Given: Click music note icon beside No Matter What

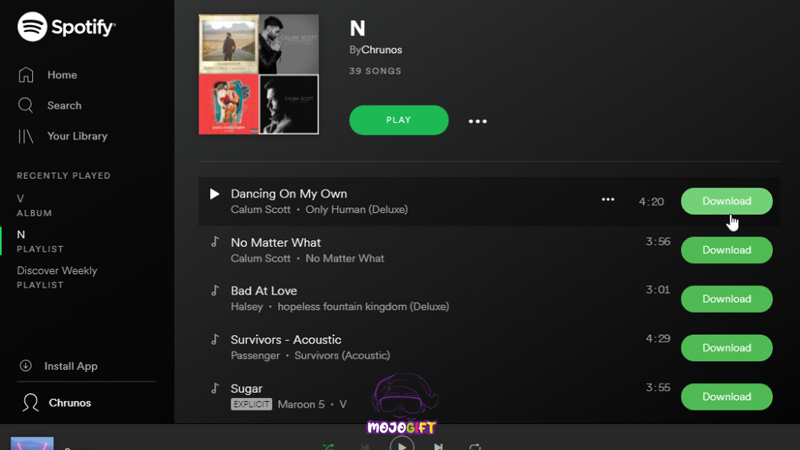Looking at the screenshot, I should coord(215,242).
